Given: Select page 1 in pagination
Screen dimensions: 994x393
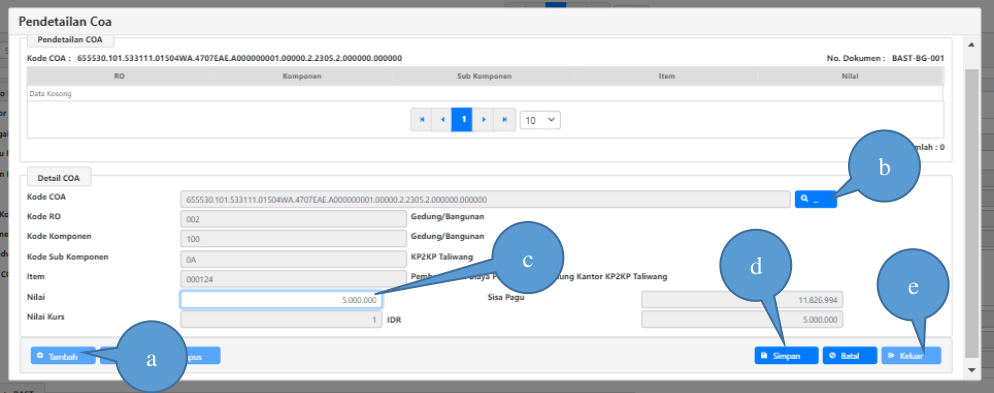Looking at the screenshot, I should click(462, 119).
